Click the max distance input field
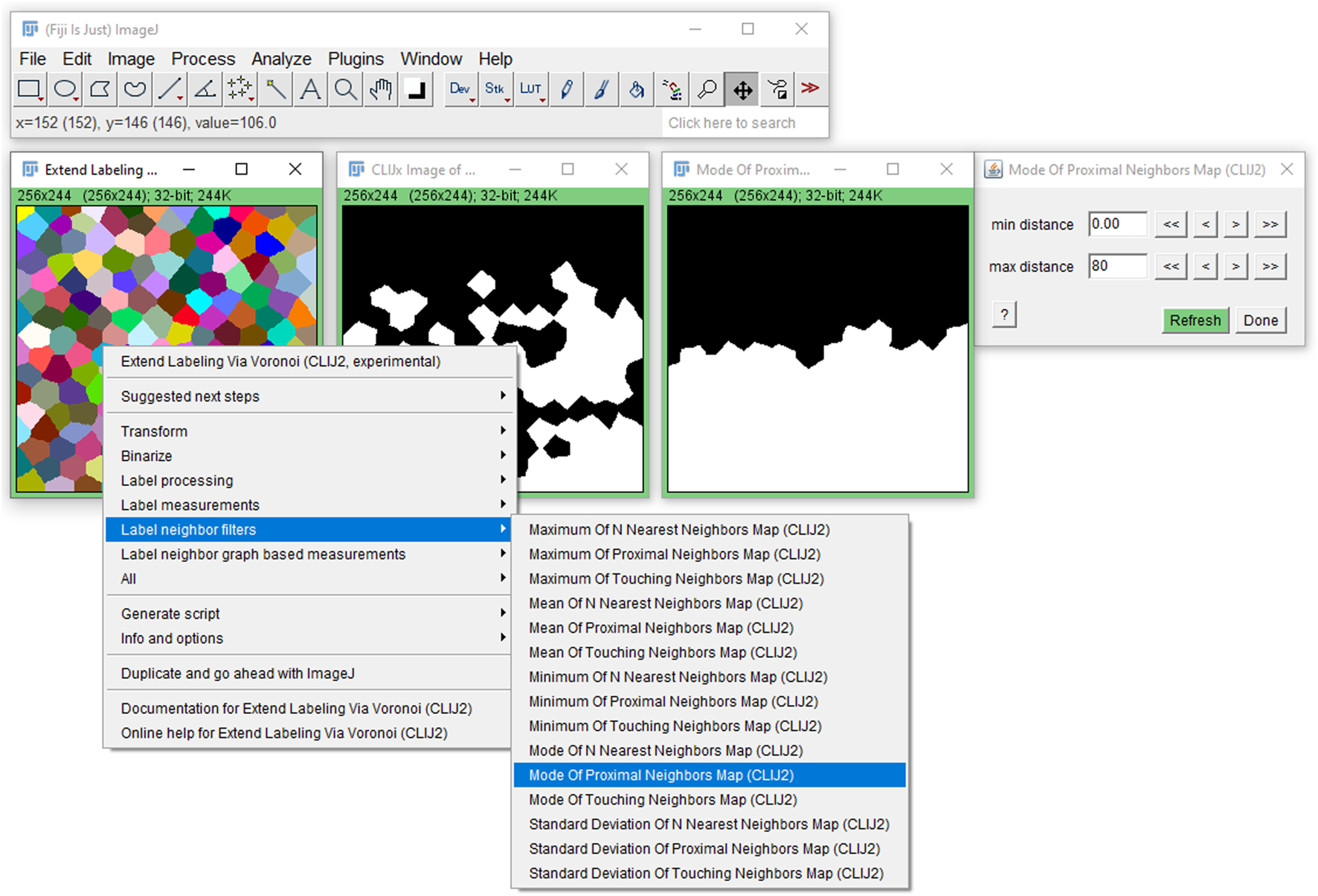The height and width of the screenshot is (896, 1318). pos(1116,266)
